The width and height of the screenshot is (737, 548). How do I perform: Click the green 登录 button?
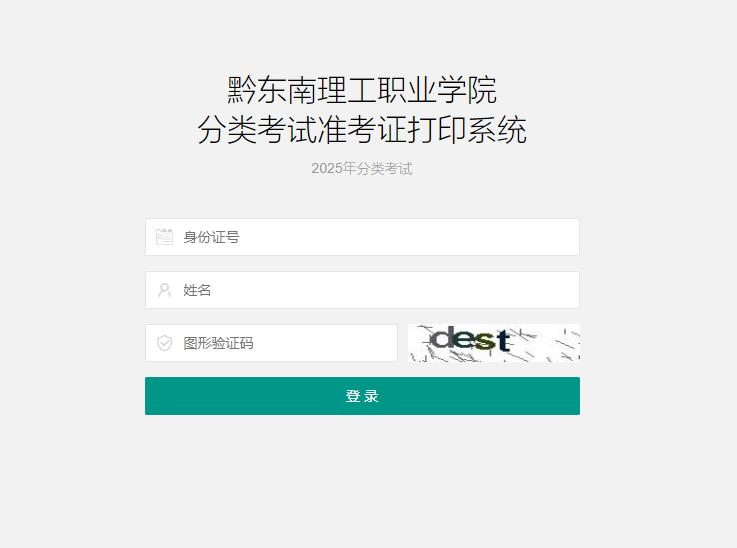(362, 396)
